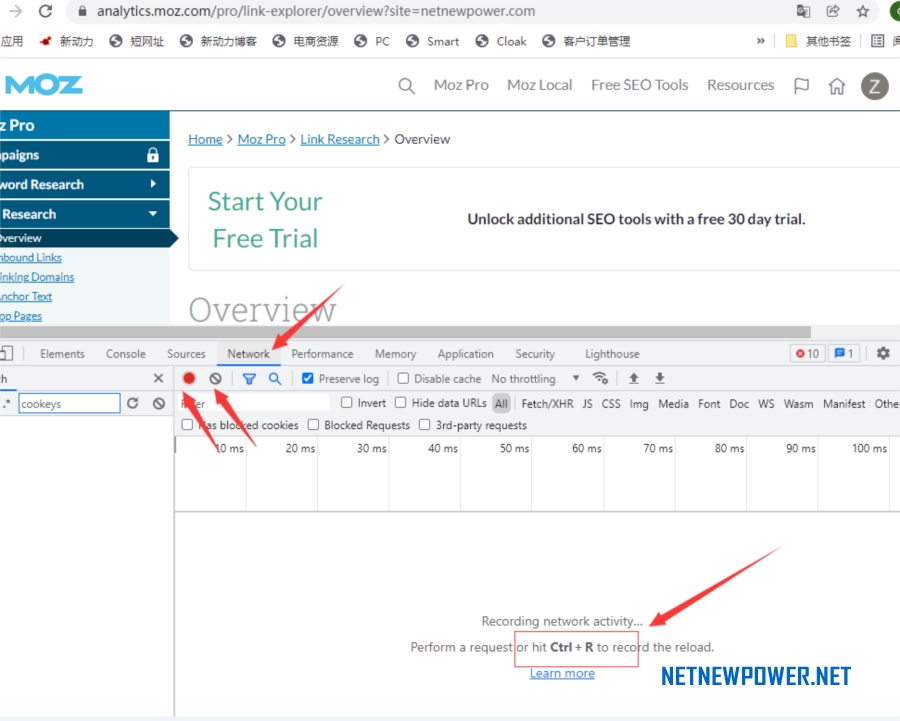Image resolution: width=900 pixels, height=721 pixels.
Task: Click the Moz Pro breadcrumb link
Action: 261,139
